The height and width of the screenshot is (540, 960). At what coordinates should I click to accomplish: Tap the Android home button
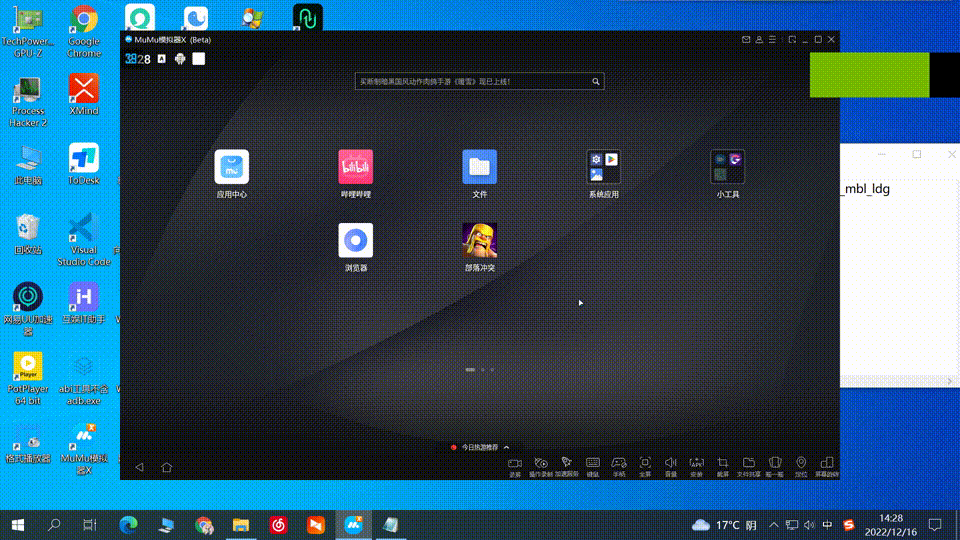coord(167,467)
